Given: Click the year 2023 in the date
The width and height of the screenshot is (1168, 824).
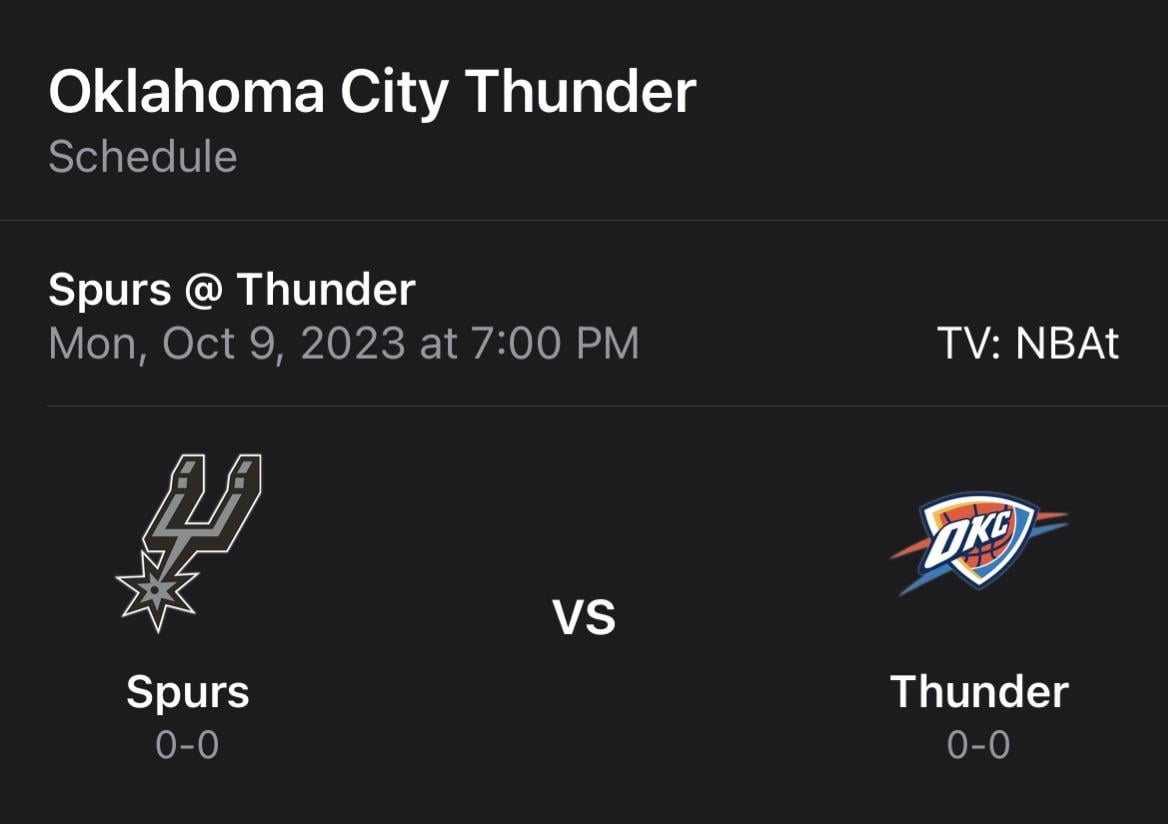Looking at the screenshot, I should (352, 343).
